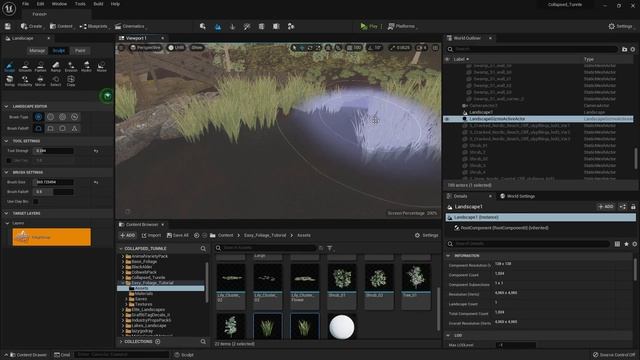640x360 pixels.
Task: Collapse the Landscape Editor section
Action: (6, 106)
